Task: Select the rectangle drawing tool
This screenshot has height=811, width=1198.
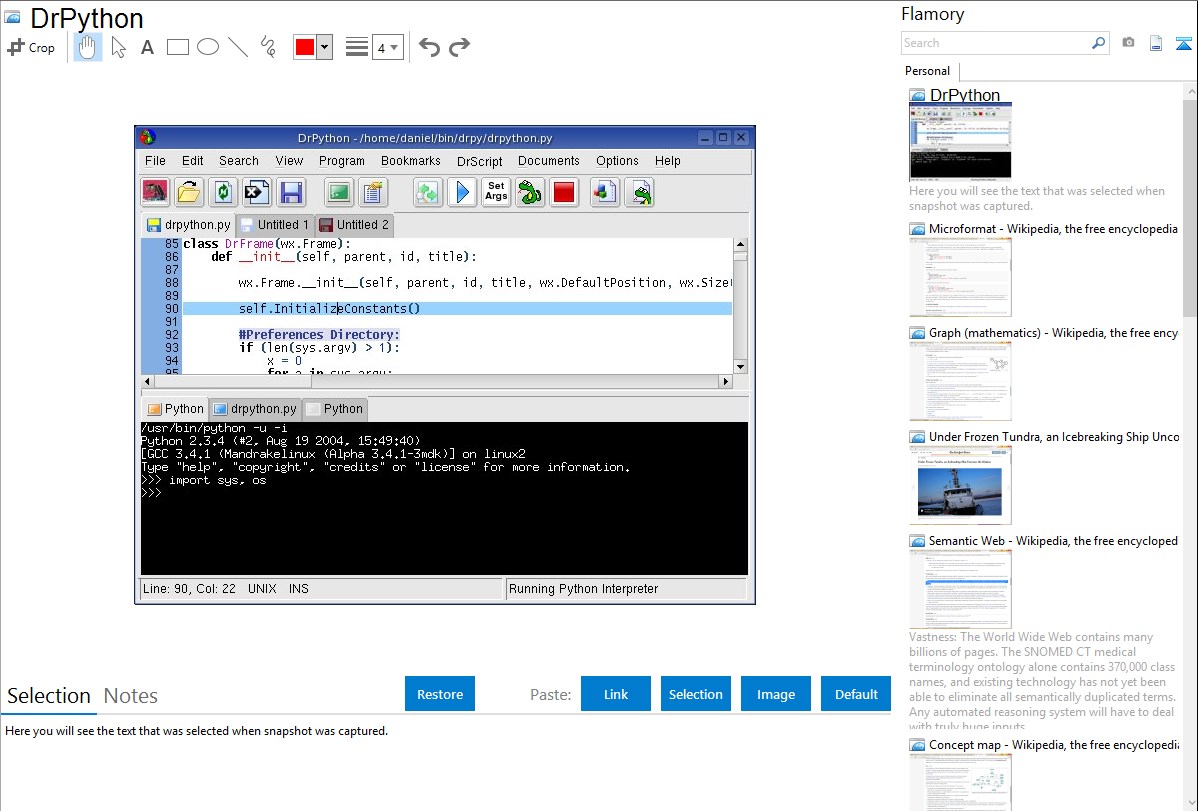Action: (178, 47)
